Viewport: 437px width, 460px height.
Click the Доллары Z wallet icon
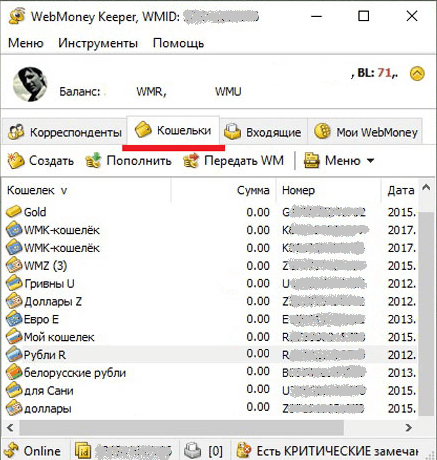tap(14, 301)
